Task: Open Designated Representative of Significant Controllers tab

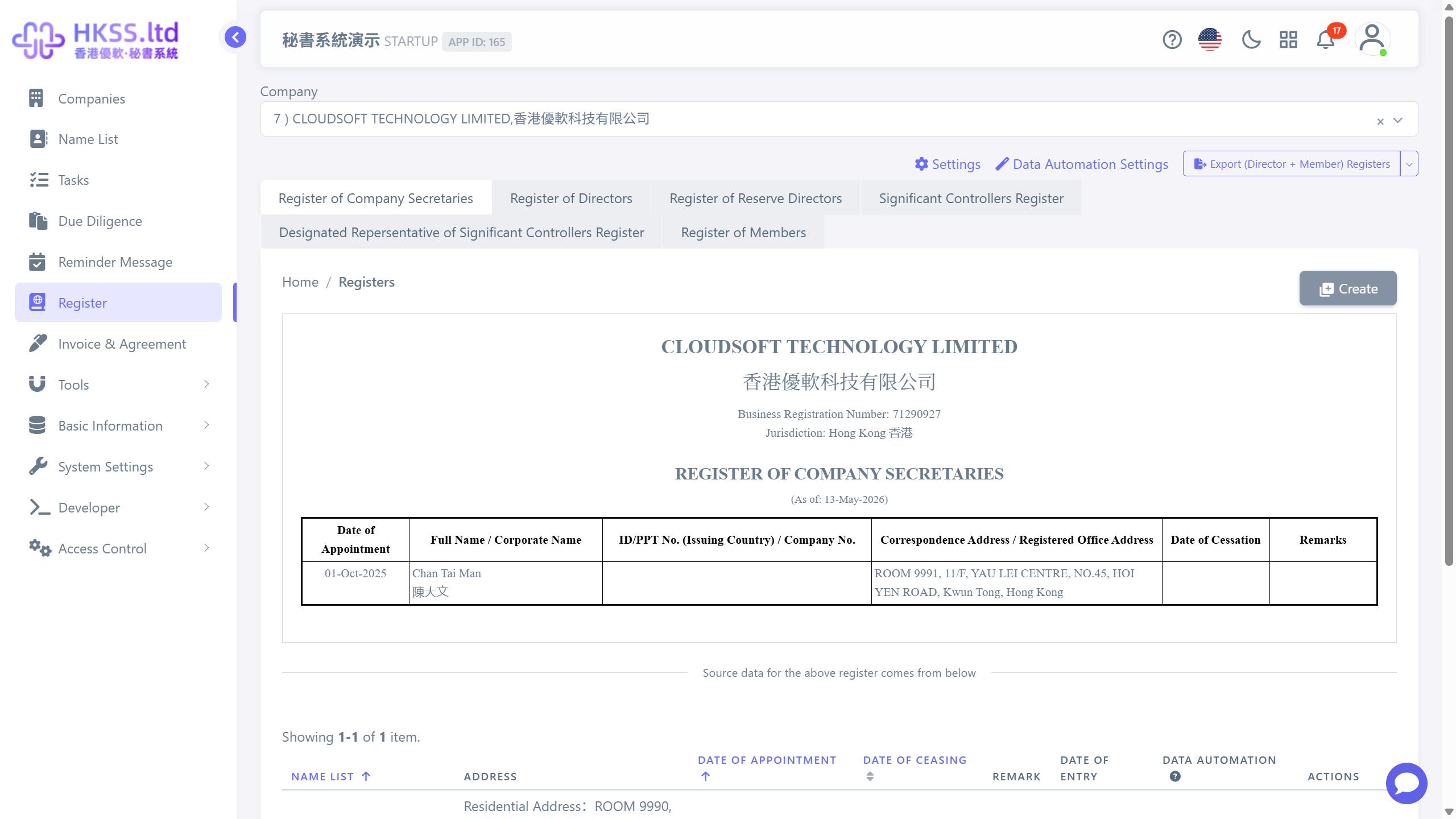Action: (461, 232)
